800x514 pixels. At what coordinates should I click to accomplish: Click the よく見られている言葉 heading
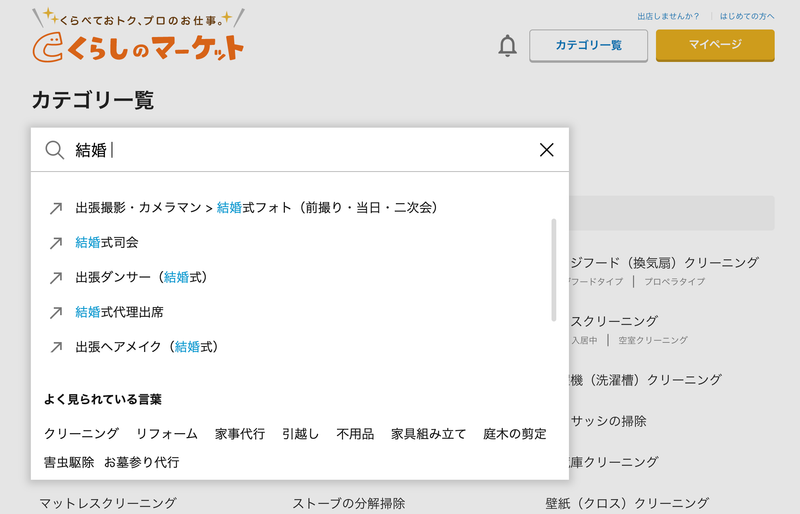[x=103, y=399]
